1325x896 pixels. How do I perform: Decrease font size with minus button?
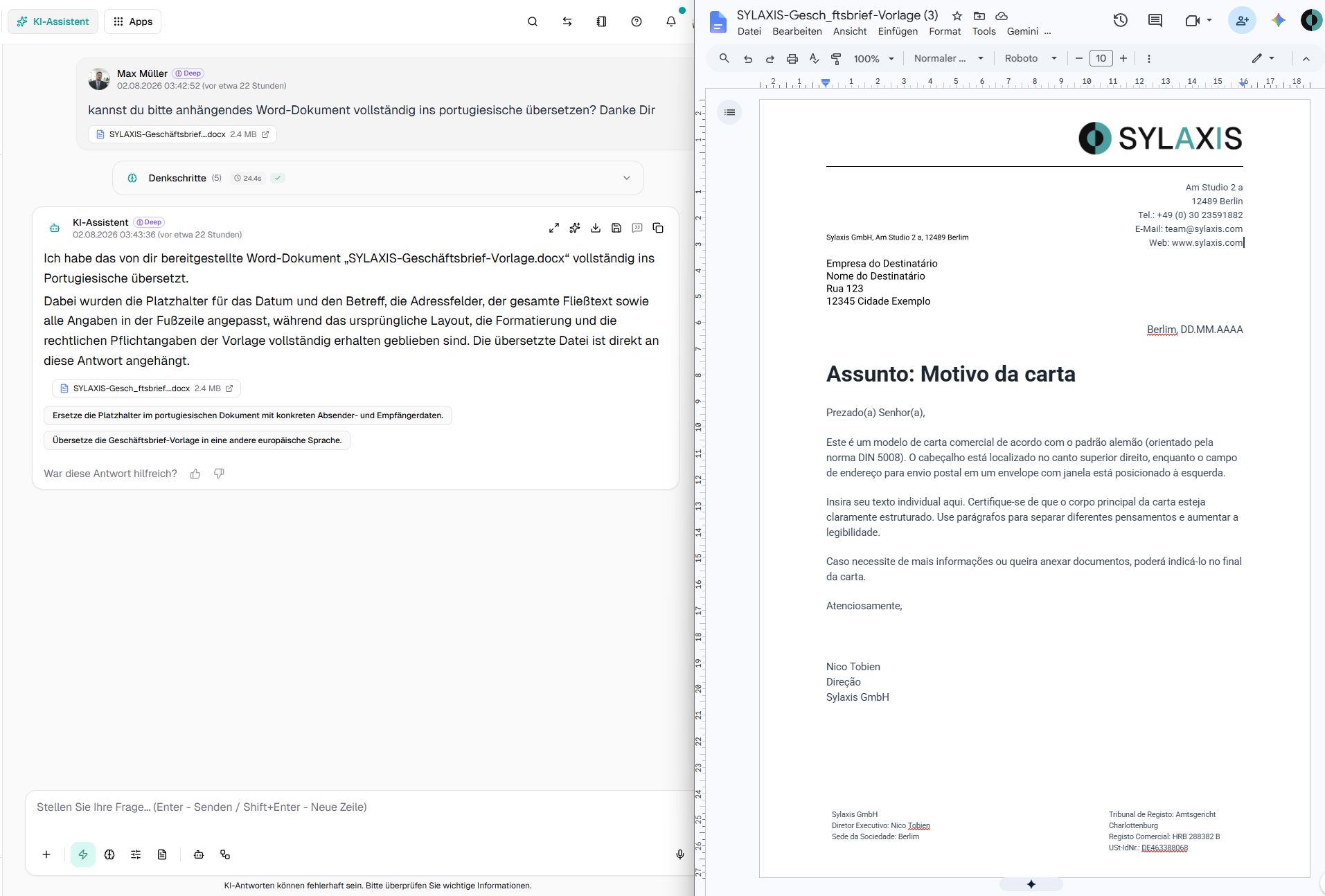pyautogui.click(x=1079, y=58)
